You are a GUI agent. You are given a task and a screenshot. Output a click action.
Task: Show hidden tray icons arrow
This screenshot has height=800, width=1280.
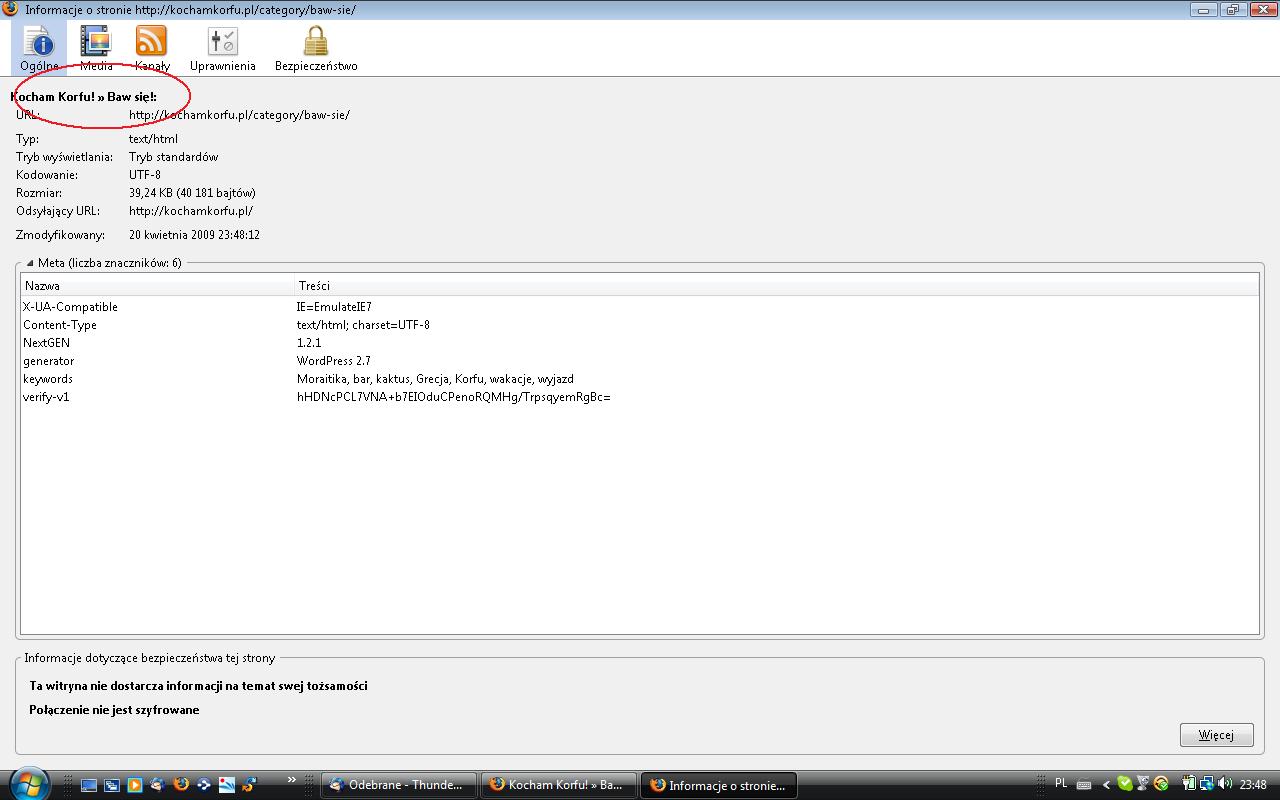click(x=1106, y=785)
